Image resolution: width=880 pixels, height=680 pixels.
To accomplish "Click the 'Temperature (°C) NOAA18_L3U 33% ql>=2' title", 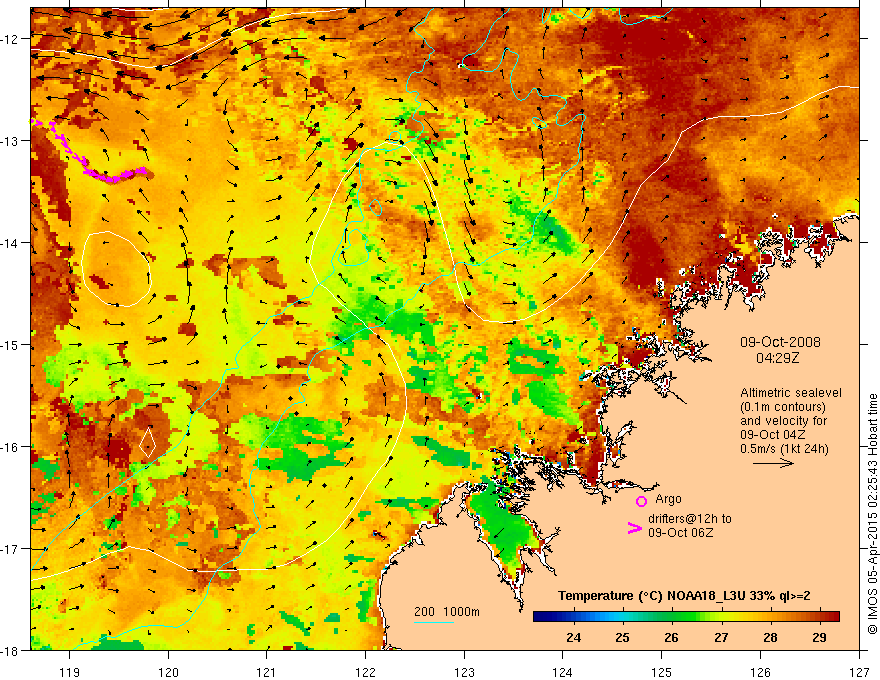I will (x=684, y=596).
